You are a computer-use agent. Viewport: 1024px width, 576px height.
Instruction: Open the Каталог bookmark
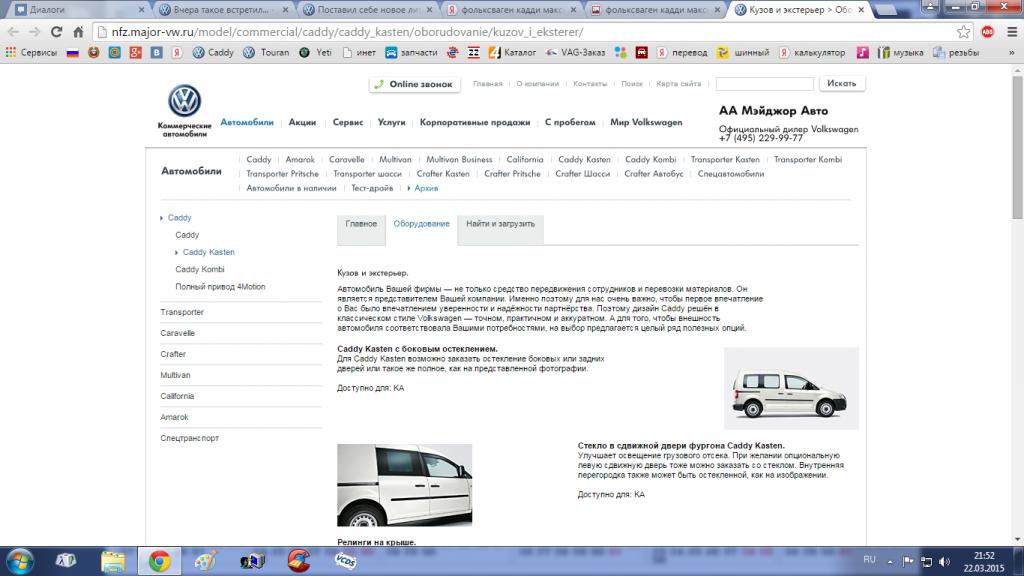click(512, 52)
